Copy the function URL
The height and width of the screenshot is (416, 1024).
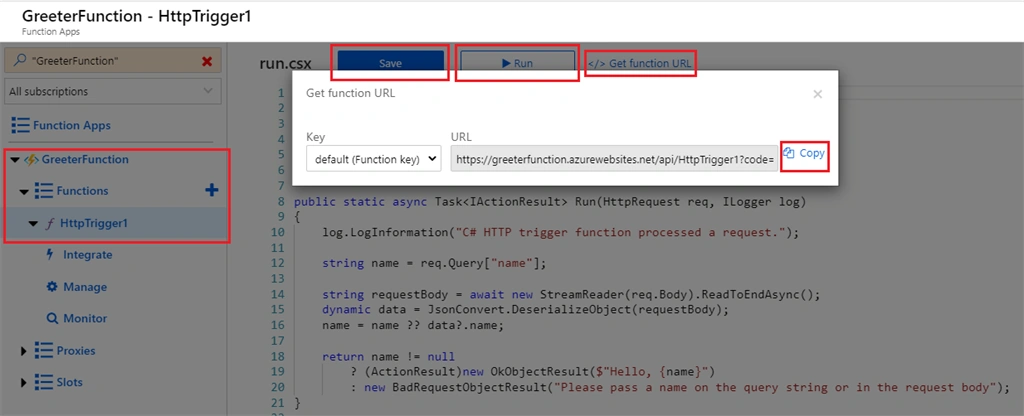pyautogui.click(x=806, y=153)
